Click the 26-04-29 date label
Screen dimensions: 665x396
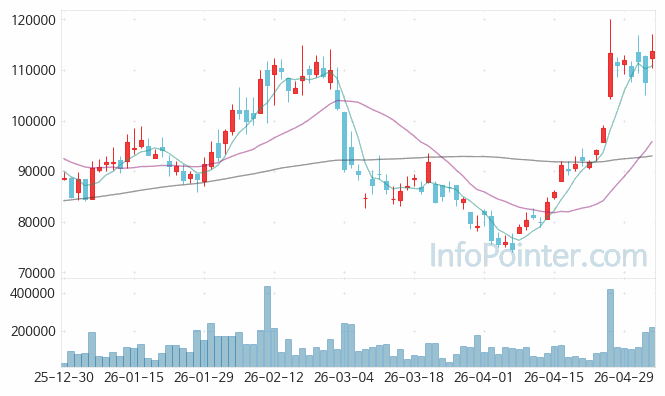point(623,377)
